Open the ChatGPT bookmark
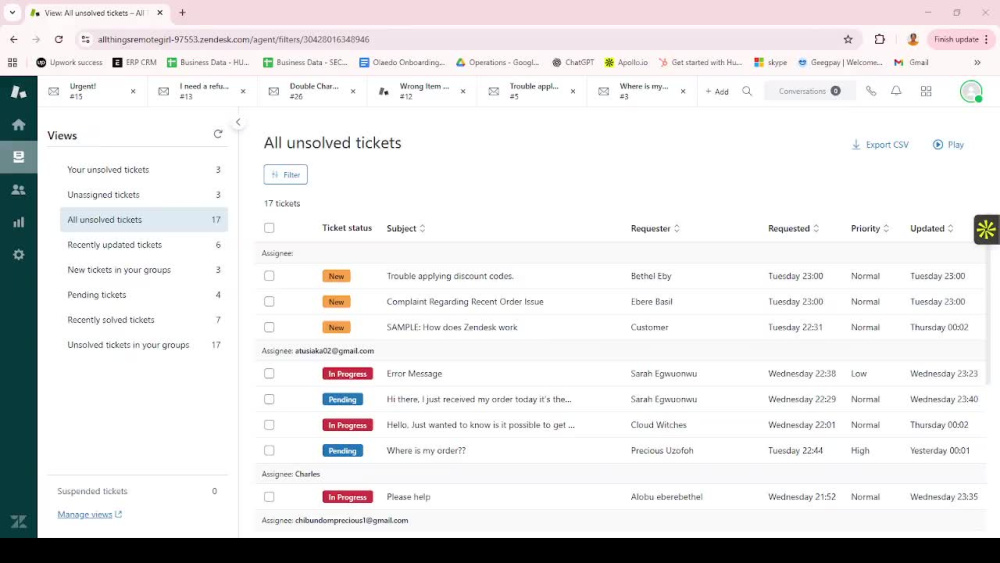The image size is (1000, 563). [573, 62]
